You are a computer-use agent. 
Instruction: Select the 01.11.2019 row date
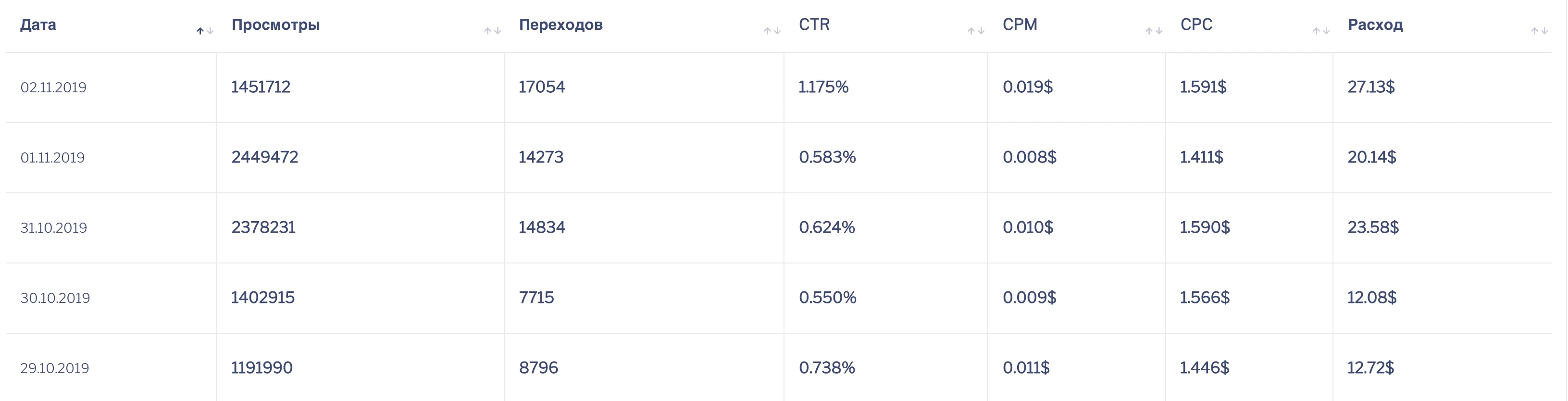point(52,158)
